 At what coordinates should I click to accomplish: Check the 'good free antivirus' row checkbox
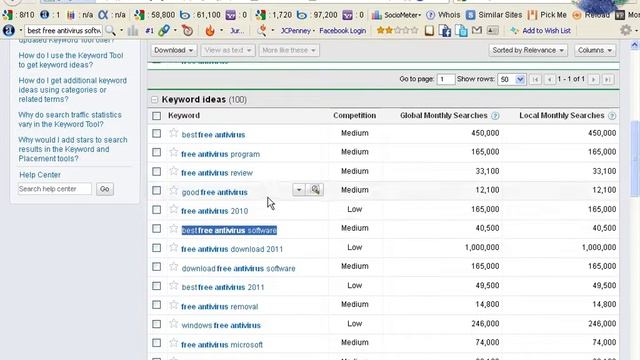pyautogui.click(x=156, y=191)
